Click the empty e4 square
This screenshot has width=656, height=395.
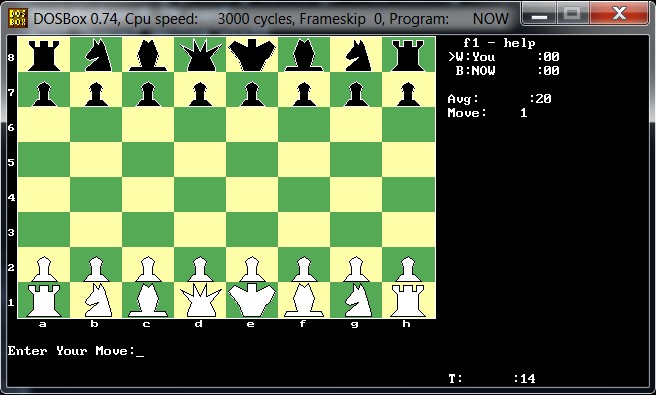point(252,195)
